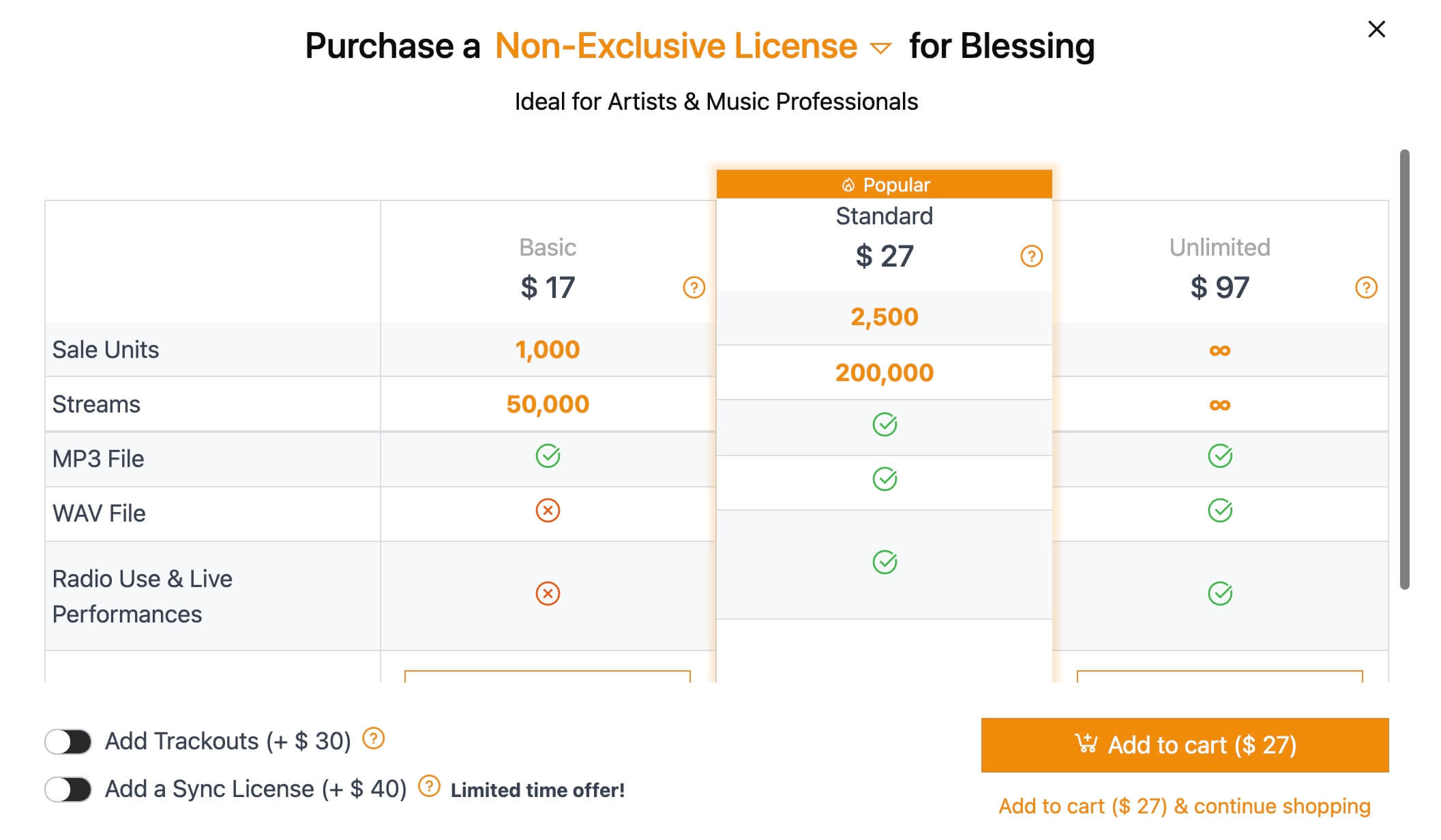Enable the Add a Sync License toggle
This screenshot has height=840, width=1441.
(x=68, y=790)
